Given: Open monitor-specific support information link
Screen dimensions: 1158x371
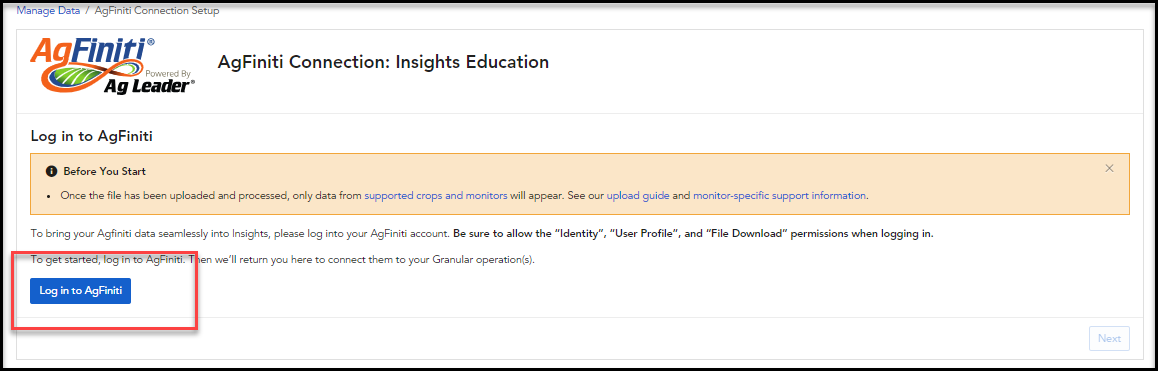Looking at the screenshot, I should (x=779, y=196).
